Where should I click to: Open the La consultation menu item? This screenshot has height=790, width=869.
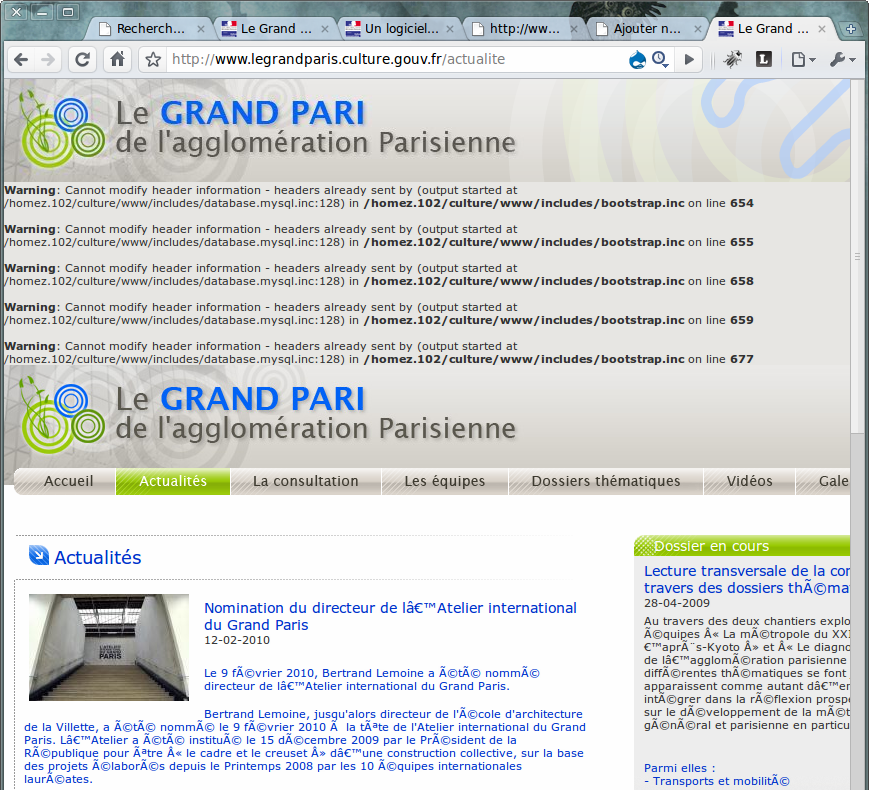pos(305,481)
